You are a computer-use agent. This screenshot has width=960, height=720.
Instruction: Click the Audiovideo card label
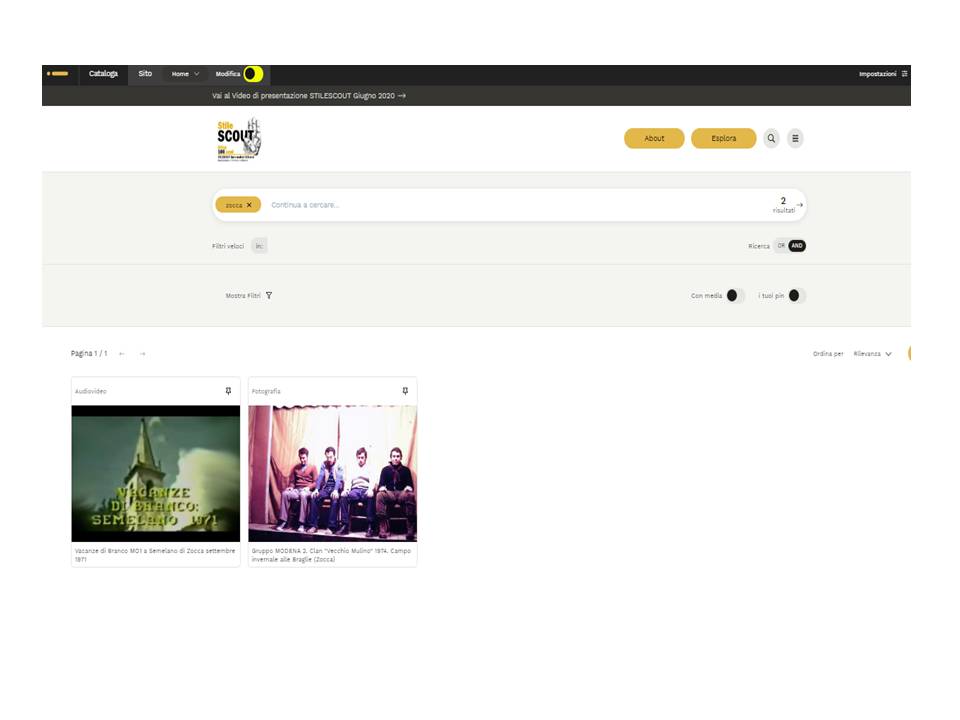coord(91,391)
